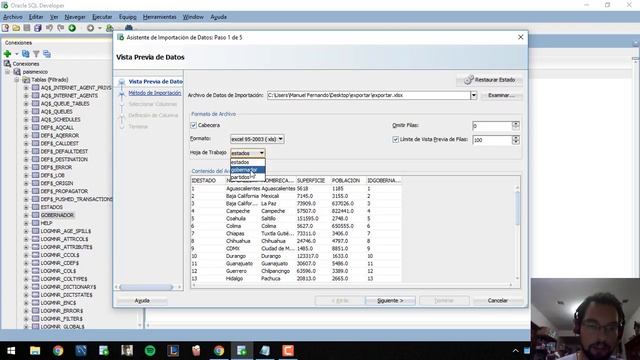Click the green New Connection plus icon
640x360 pixels.
click(x=7, y=53)
